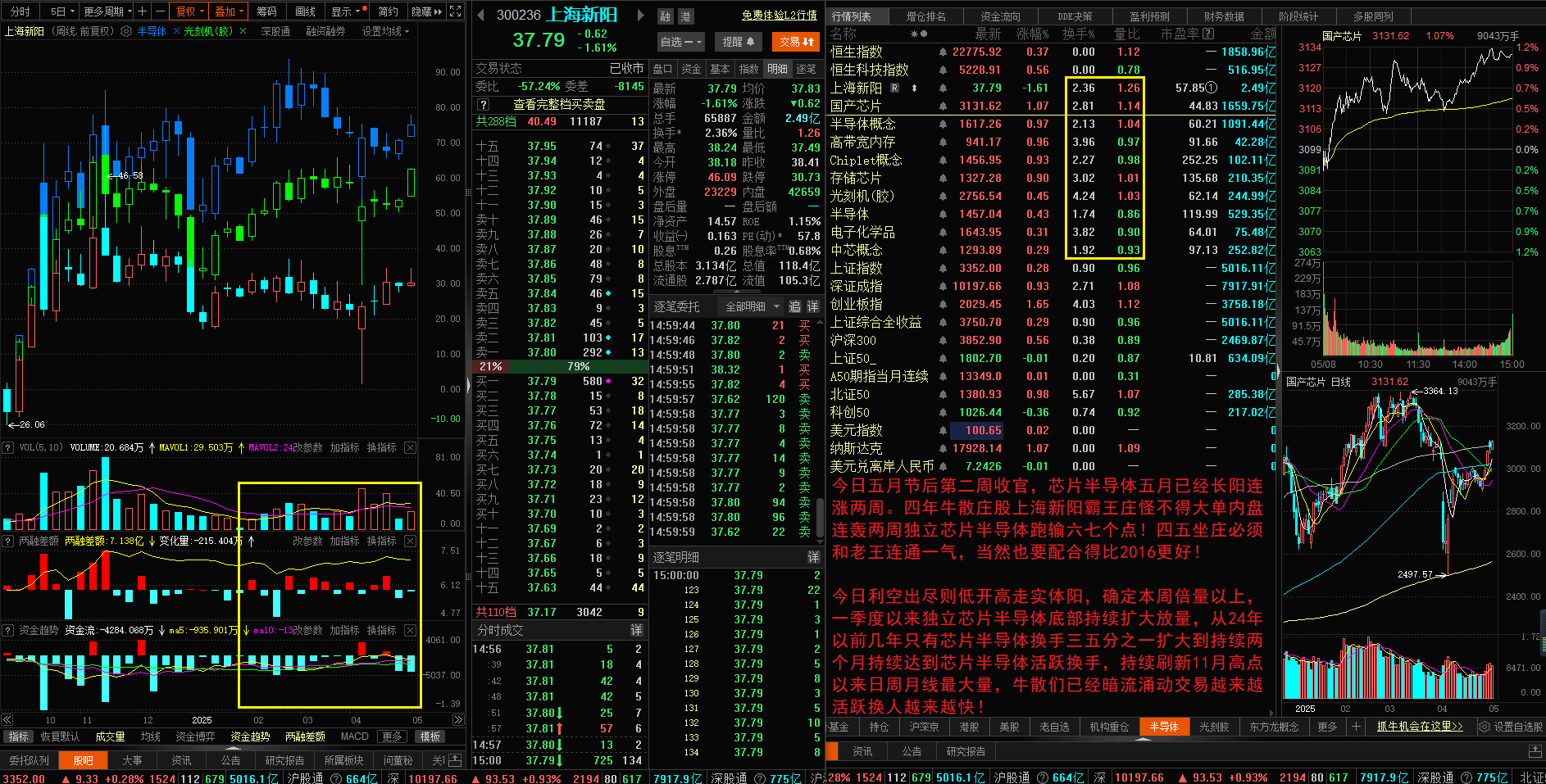Expand 设置均线 dropdown
The image size is (1546, 784).
click(x=385, y=31)
